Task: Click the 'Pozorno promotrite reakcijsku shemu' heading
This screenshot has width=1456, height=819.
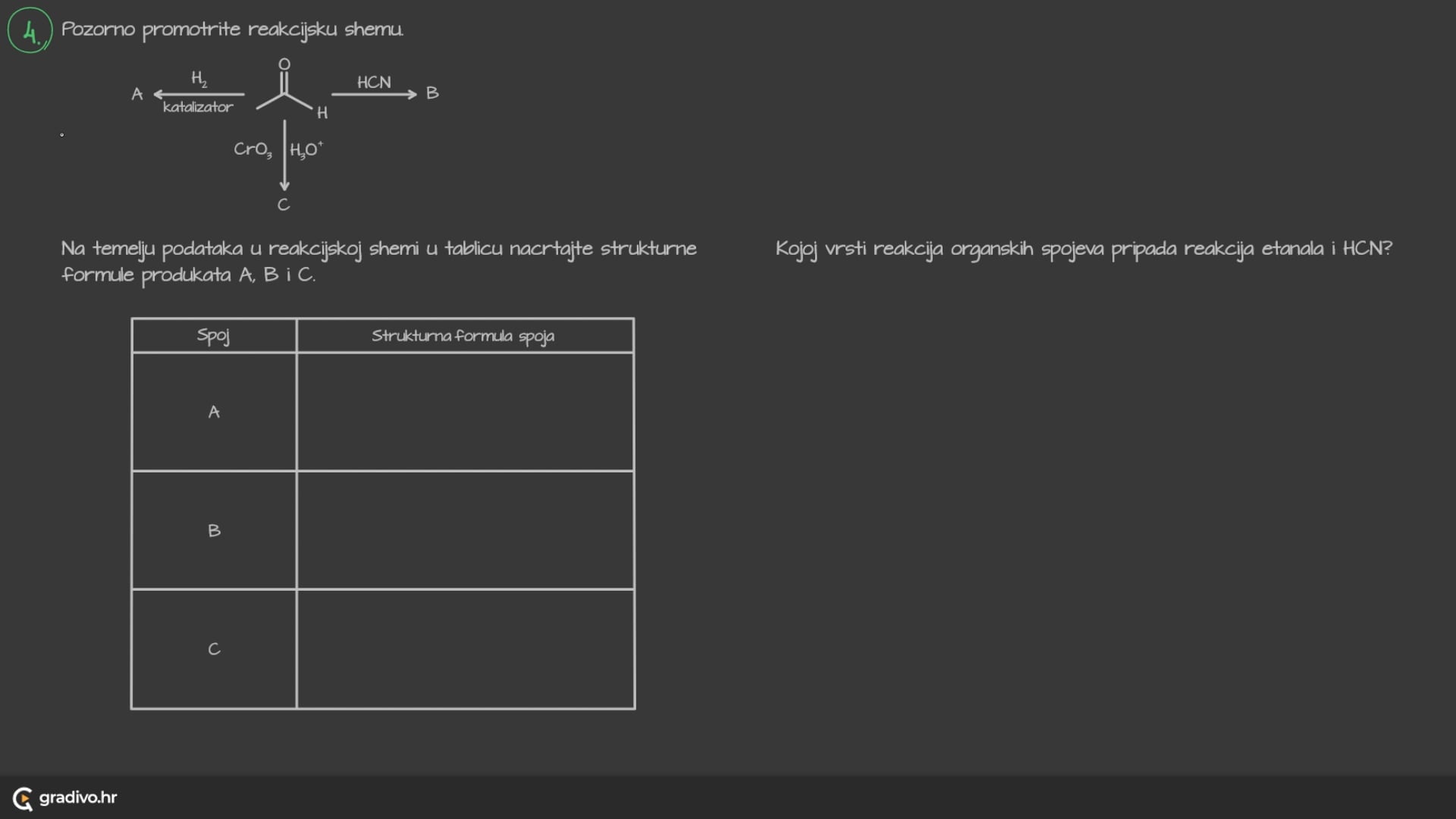Action: [232, 30]
